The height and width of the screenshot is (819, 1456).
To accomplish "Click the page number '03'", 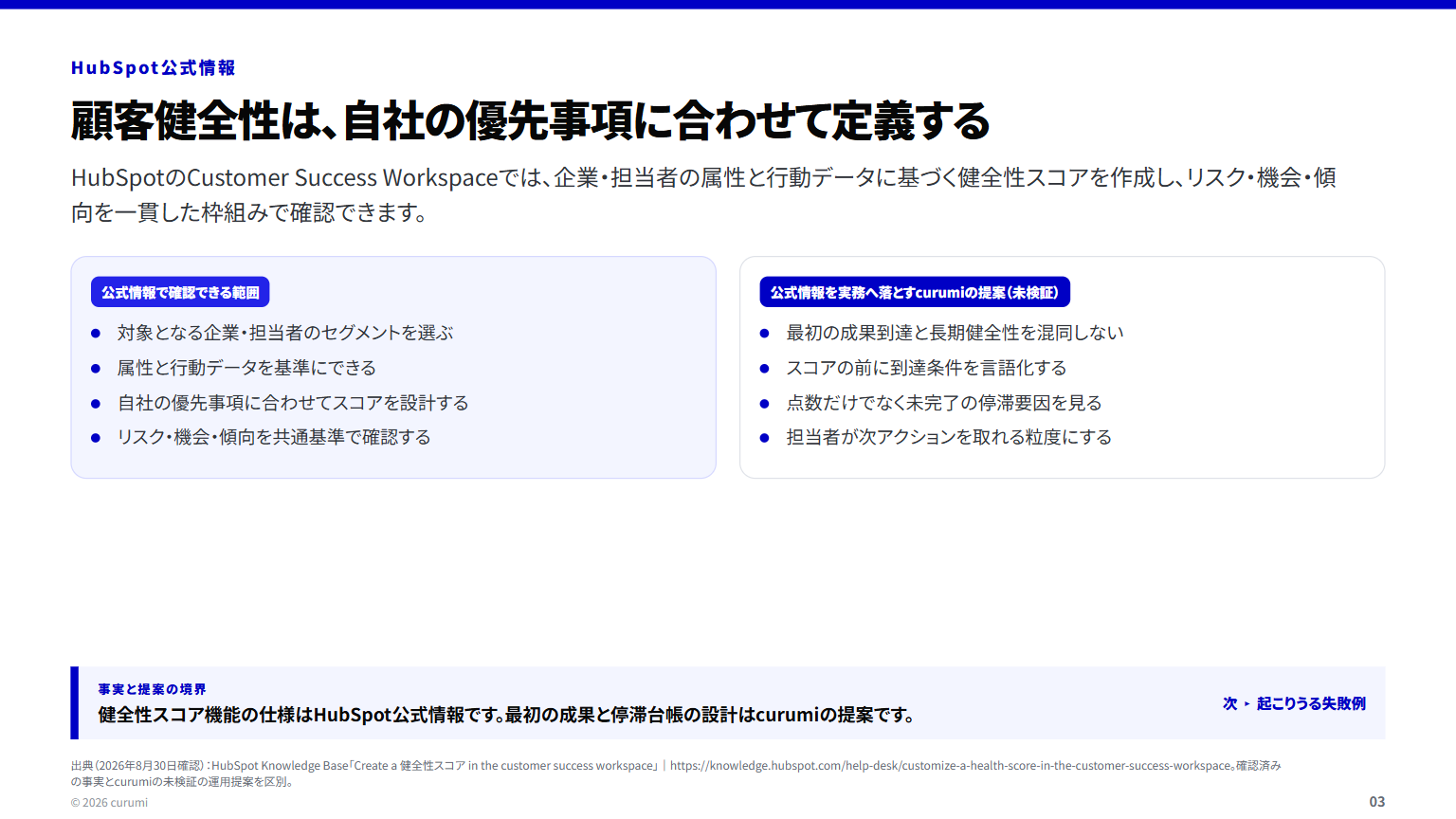I will [x=1376, y=802].
